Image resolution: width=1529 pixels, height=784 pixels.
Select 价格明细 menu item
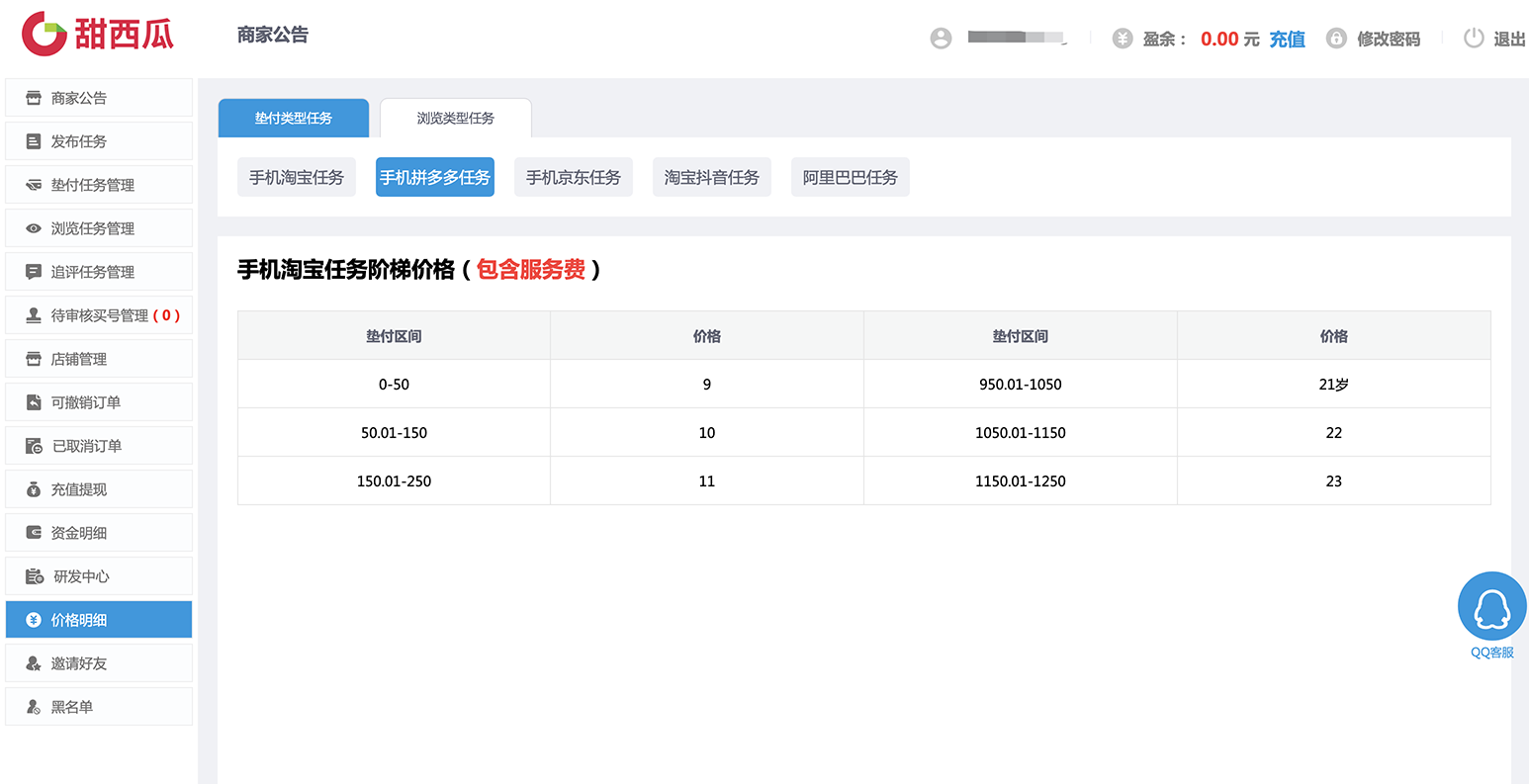click(99, 620)
